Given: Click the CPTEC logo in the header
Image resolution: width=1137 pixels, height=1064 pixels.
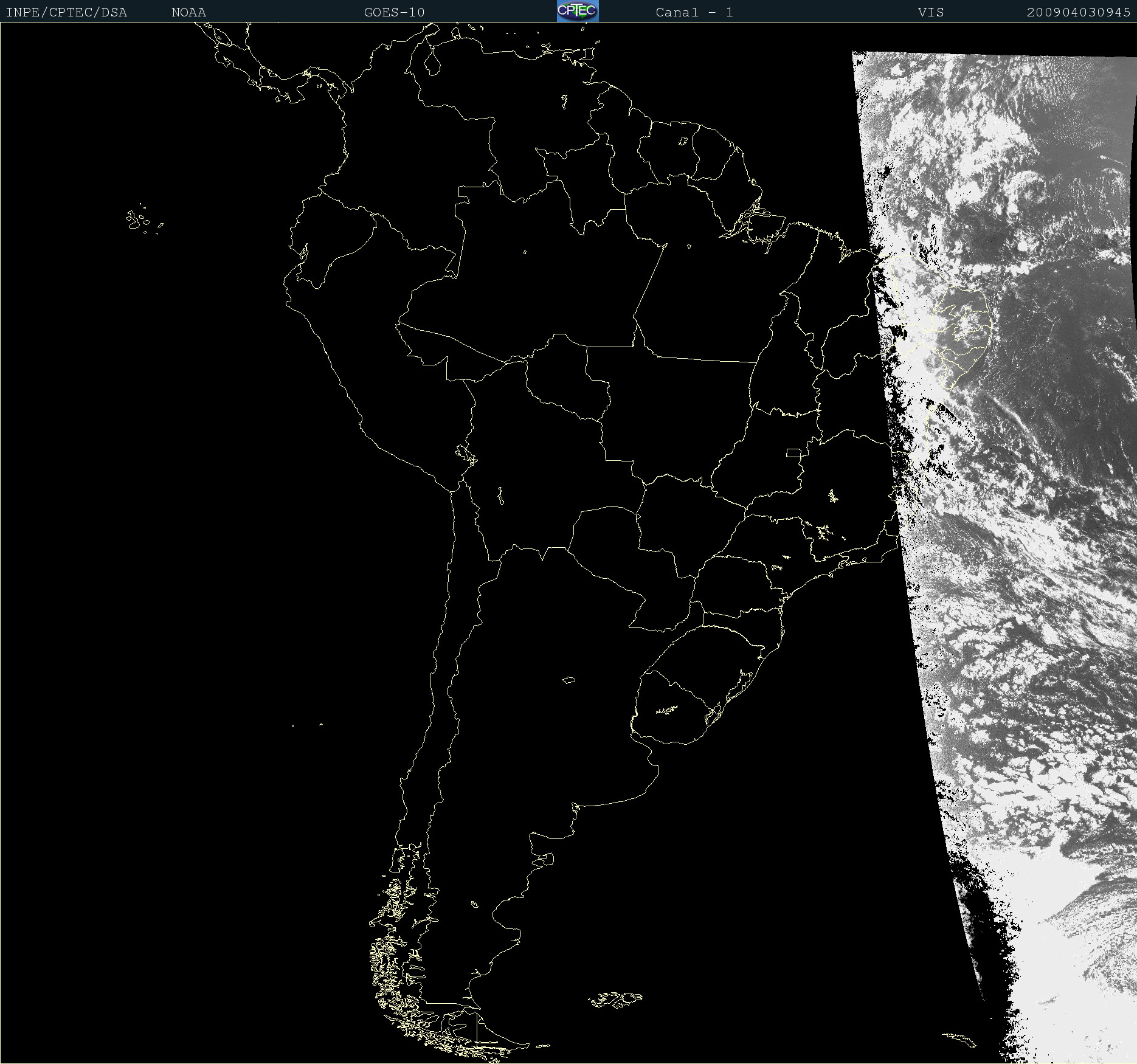Looking at the screenshot, I should coord(578,11).
